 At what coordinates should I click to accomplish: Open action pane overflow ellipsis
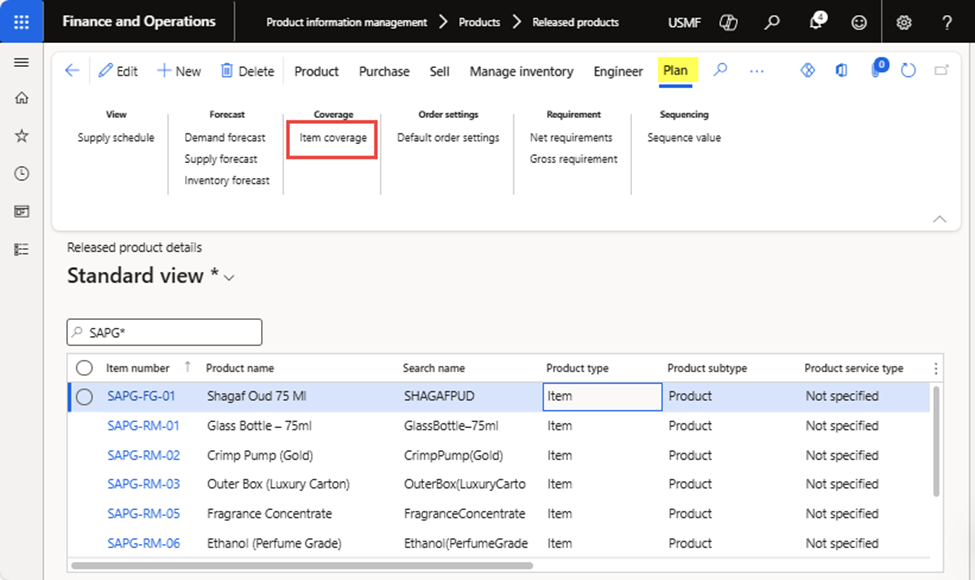[756, 71]
